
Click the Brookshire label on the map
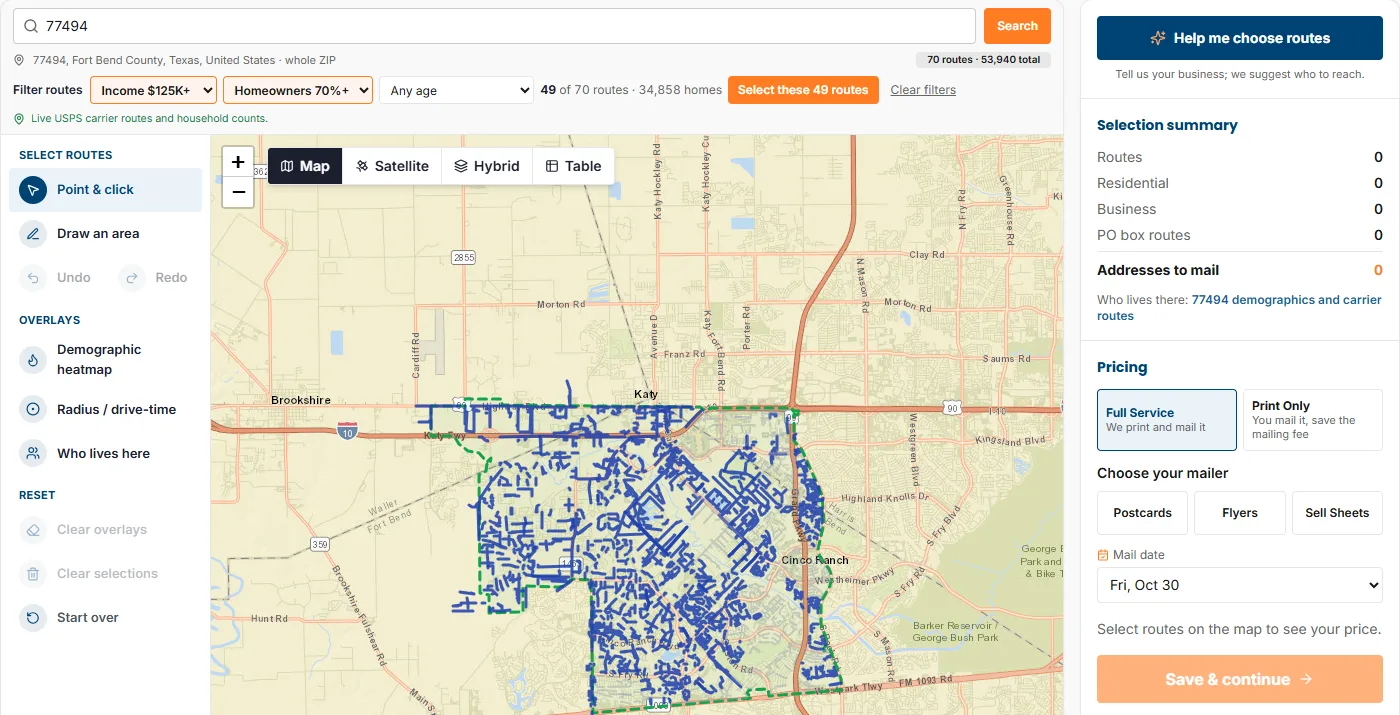pyautogui.click(x=301, y=400)
